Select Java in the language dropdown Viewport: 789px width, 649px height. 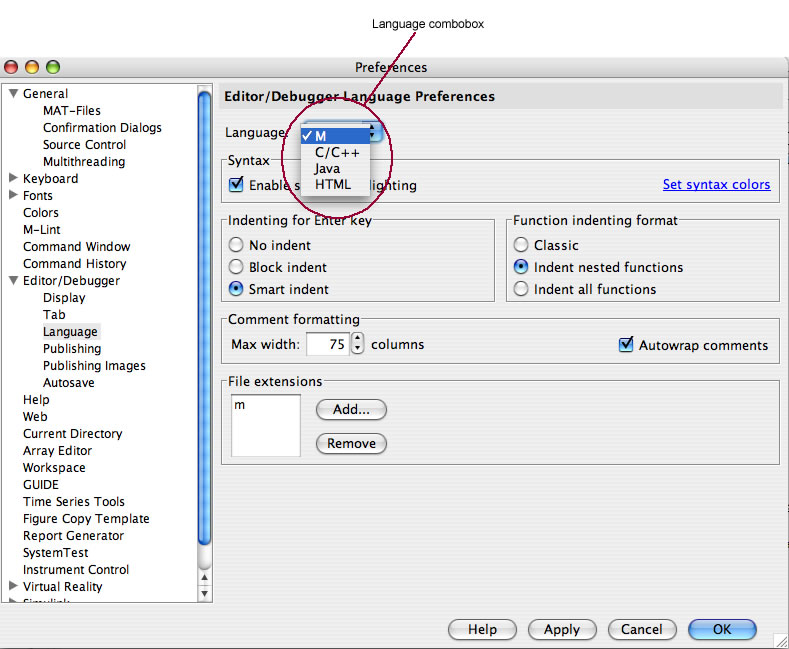(328, 169)
